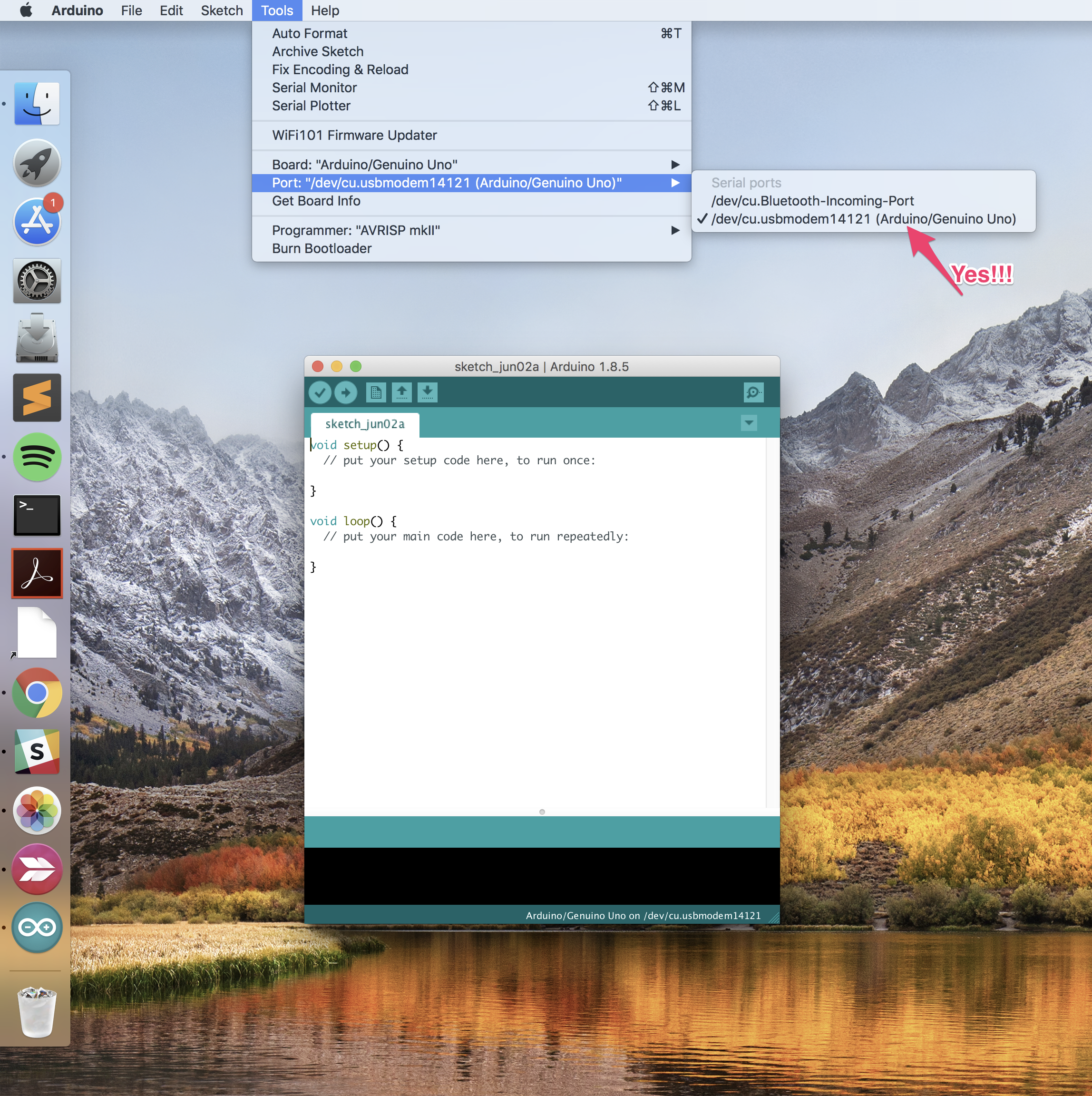Viewport: 1092px width, 1096px height.
Task: Click the Verify checkmark button in the Arduino toolbar
Action: (x=320, y=392)
